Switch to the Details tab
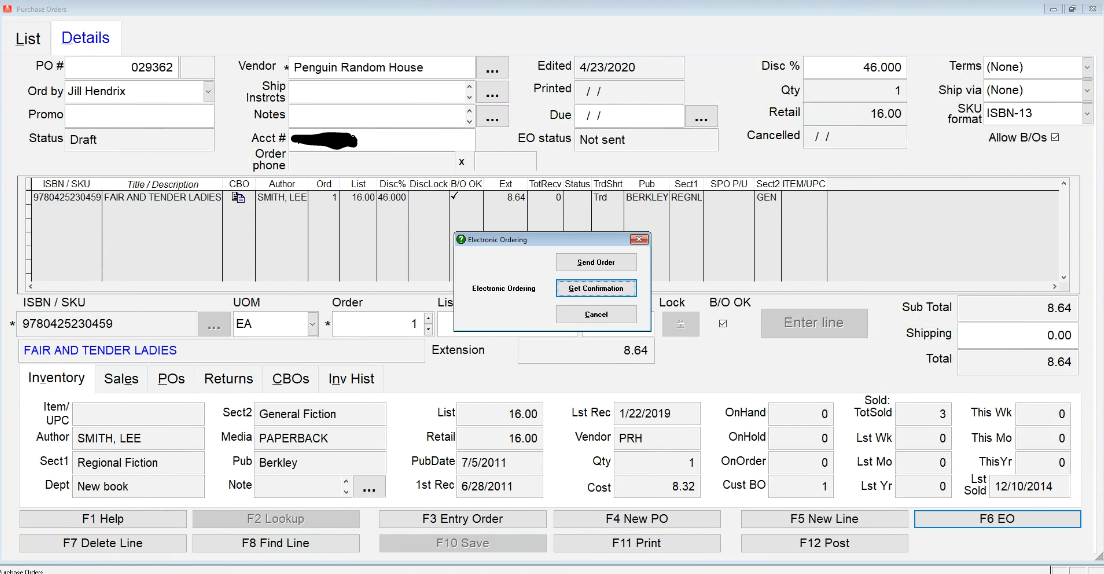Image resolution: width=1104 pixels, height=574 pixels. point(85,38)
